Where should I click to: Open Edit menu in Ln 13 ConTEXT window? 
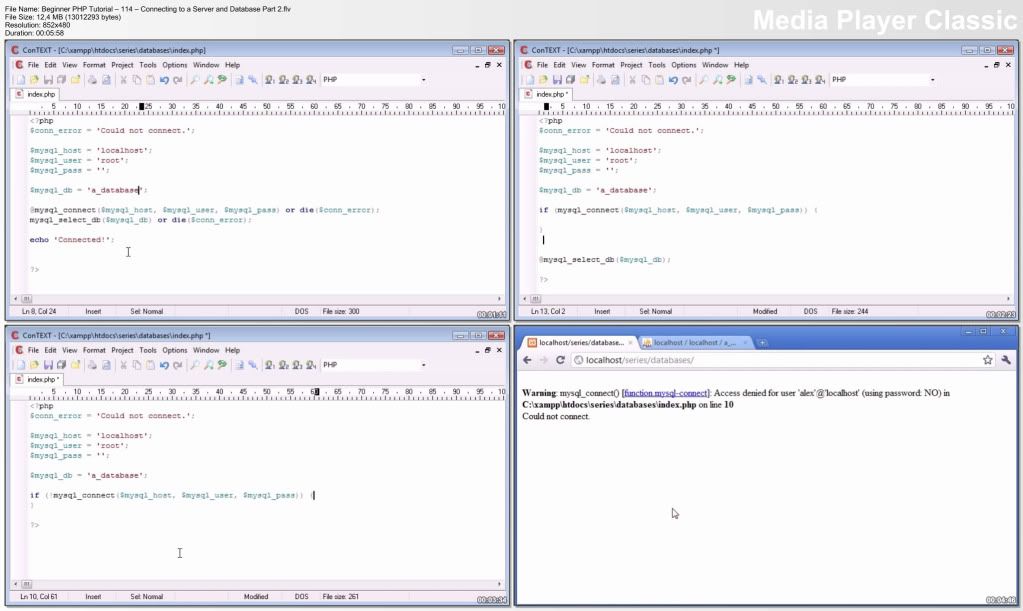(x=560, y=65)
